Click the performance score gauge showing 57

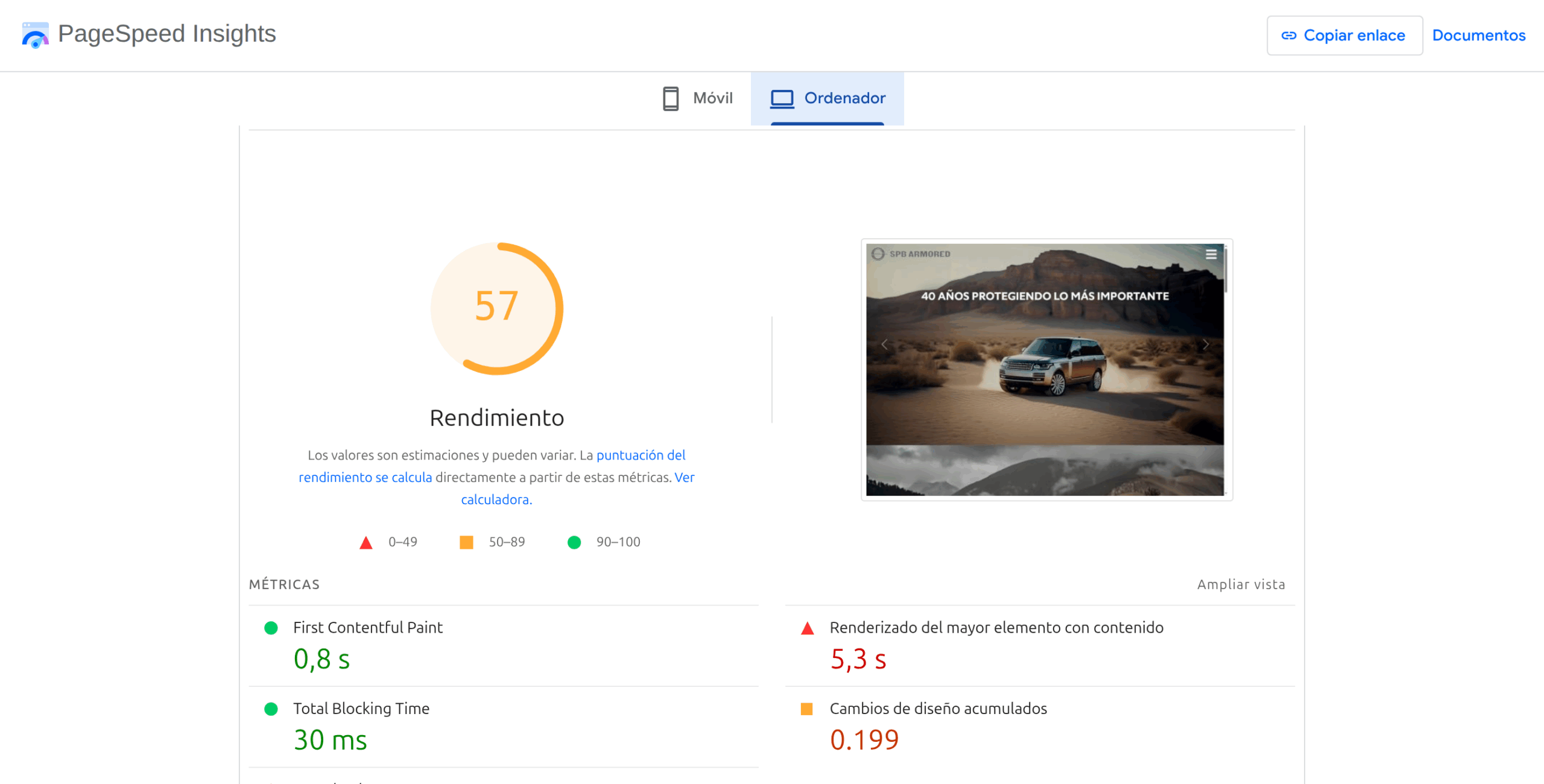click(496, 308)
